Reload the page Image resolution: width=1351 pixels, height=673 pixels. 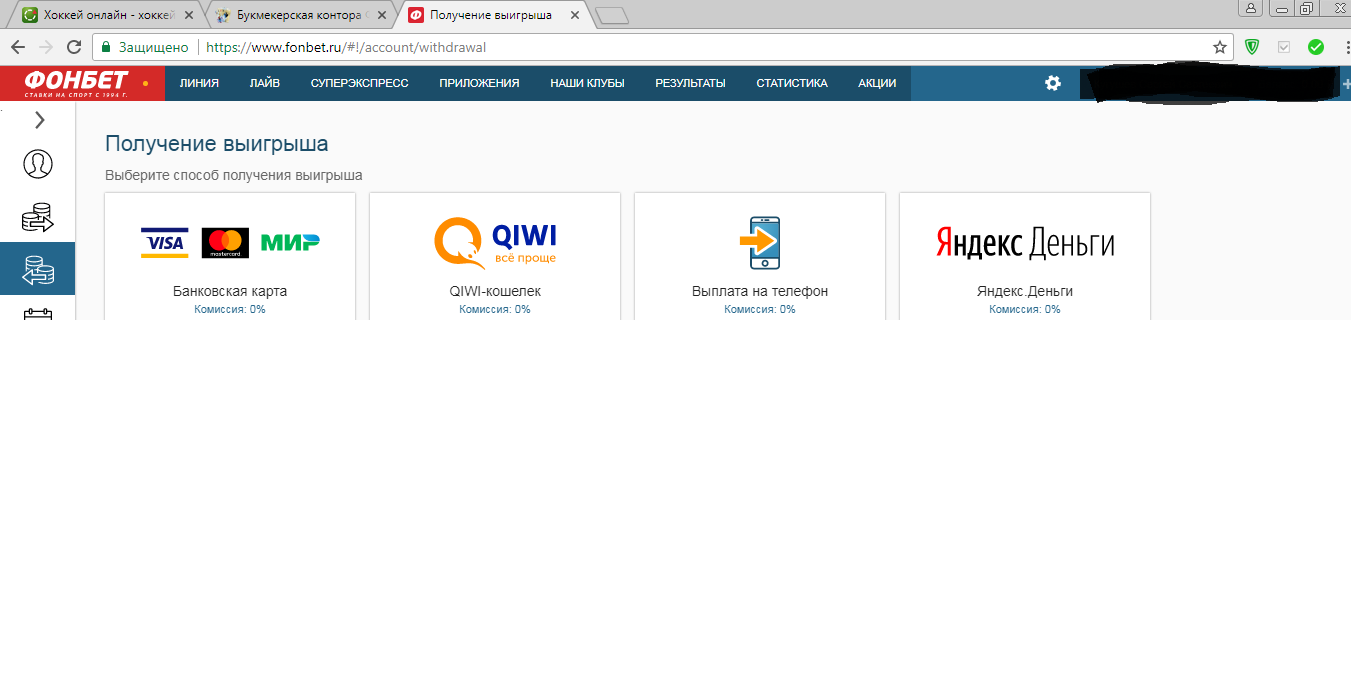(x=74, y=47)
